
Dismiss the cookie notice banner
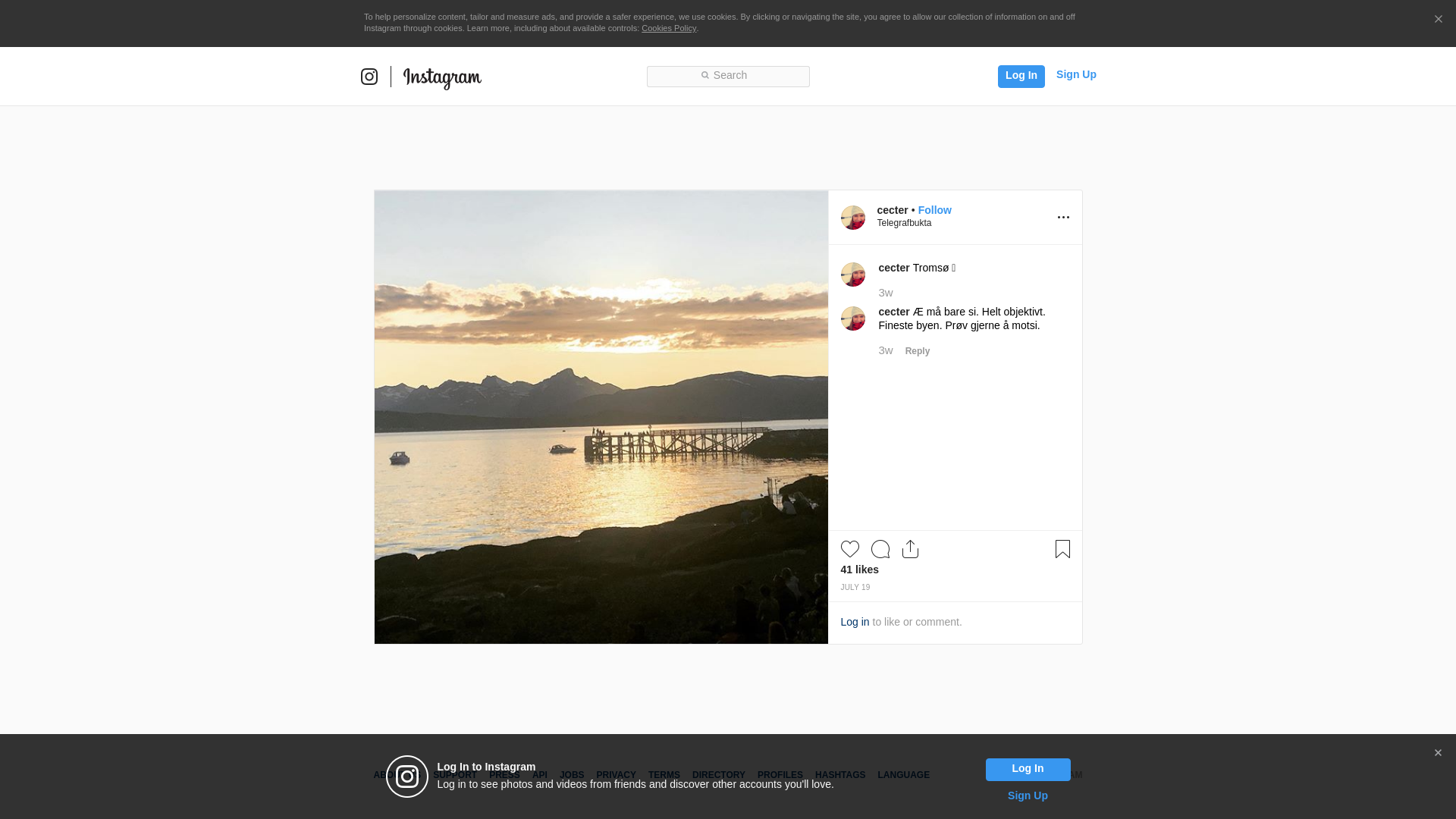tap(1438, 20)
